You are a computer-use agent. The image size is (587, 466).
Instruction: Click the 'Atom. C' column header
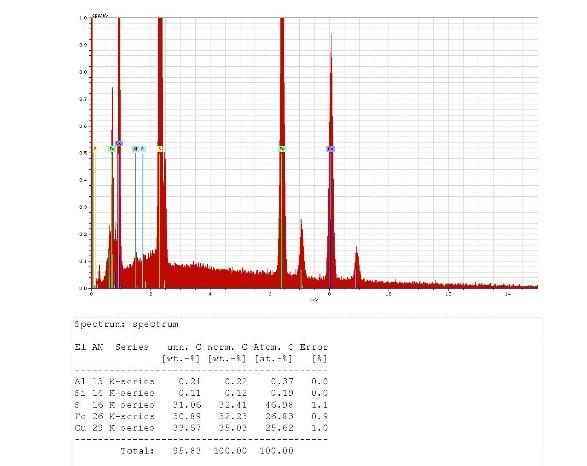[x=273, y=347]
